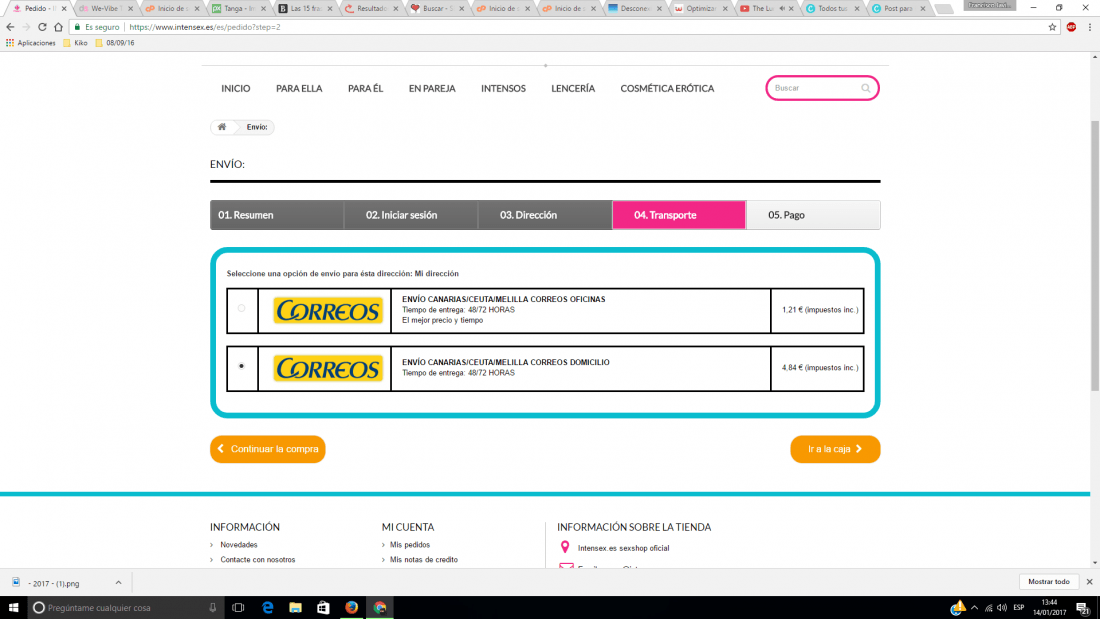
Task: Click browser home icon
Action: coord(58,27)
